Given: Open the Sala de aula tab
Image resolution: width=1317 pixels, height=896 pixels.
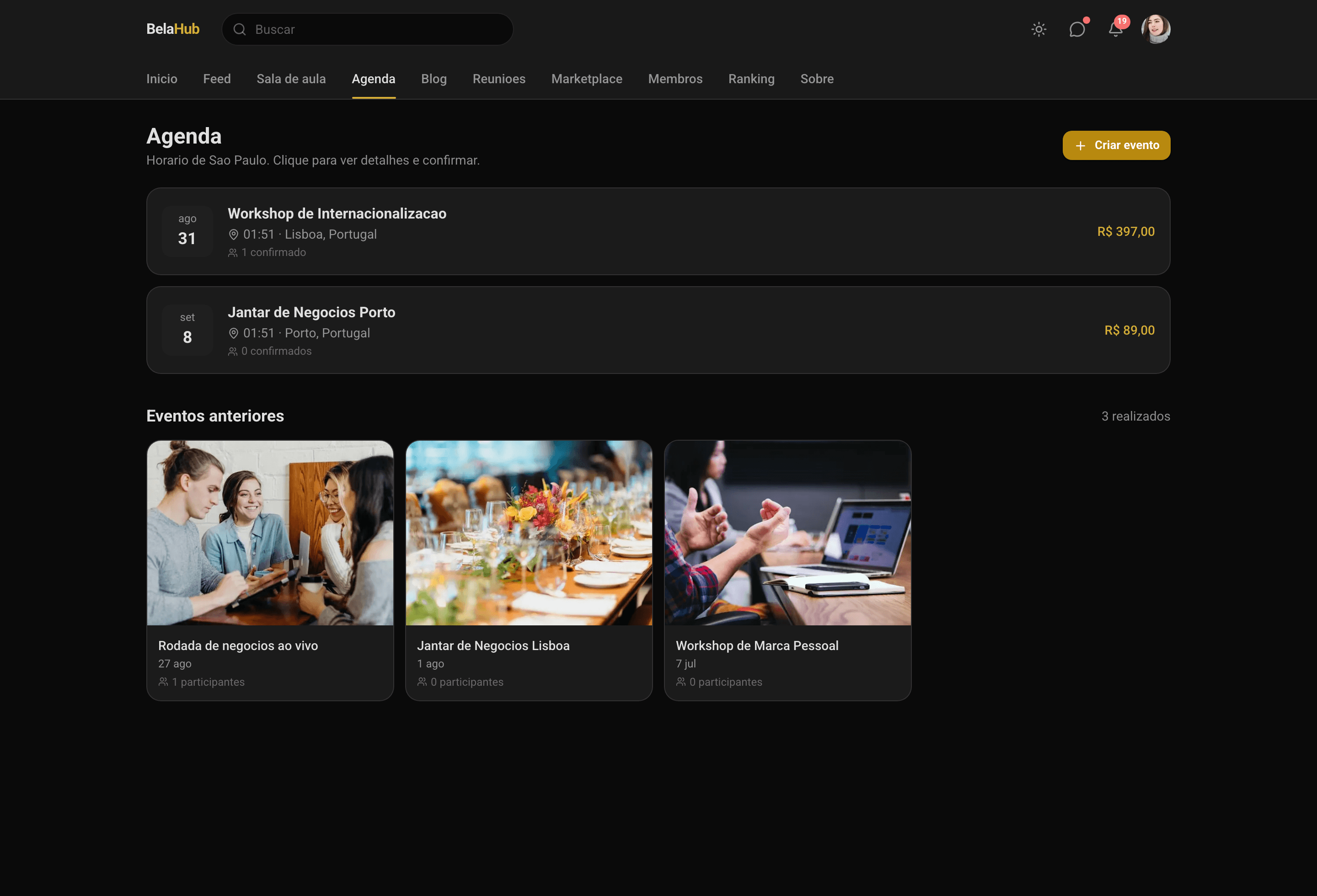Looking at the screenshot, I should 291,79.
